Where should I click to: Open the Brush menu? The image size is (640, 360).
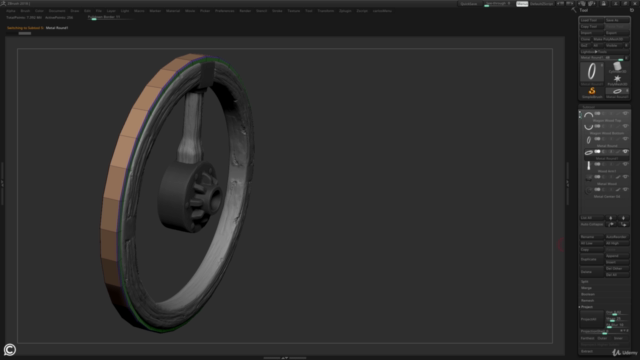[25, 11]
